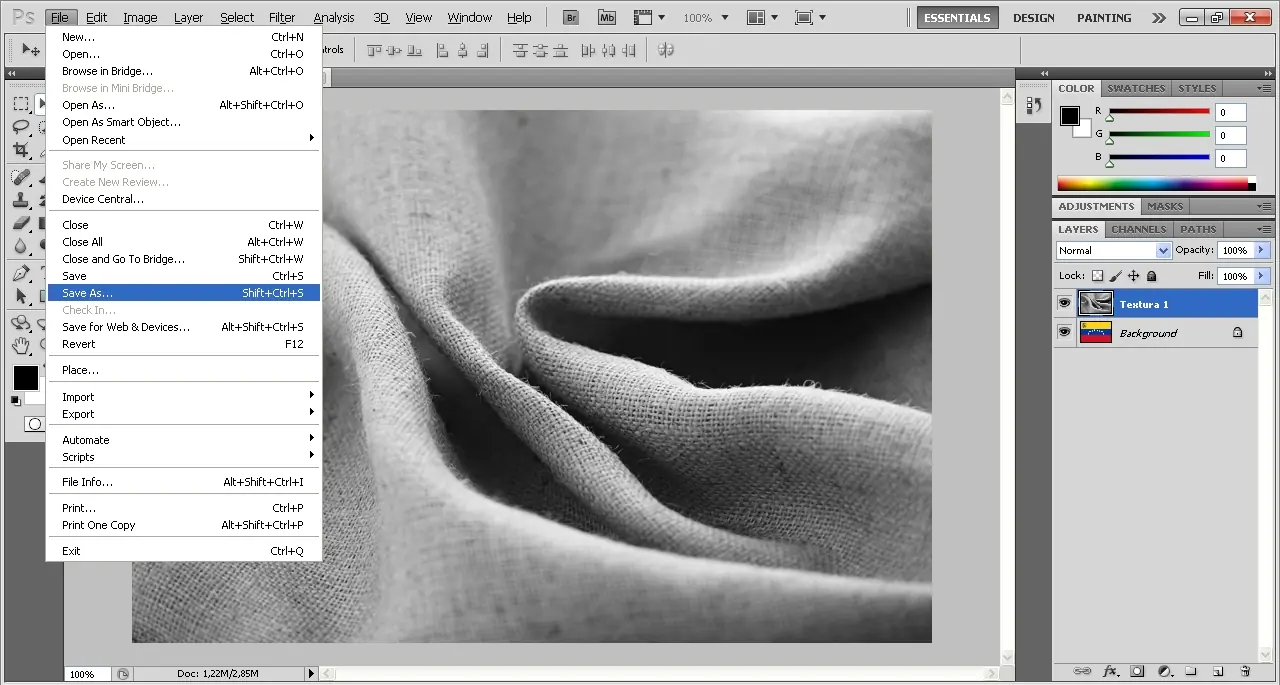Toggle Lock transparent pixels

(1097, 276)
